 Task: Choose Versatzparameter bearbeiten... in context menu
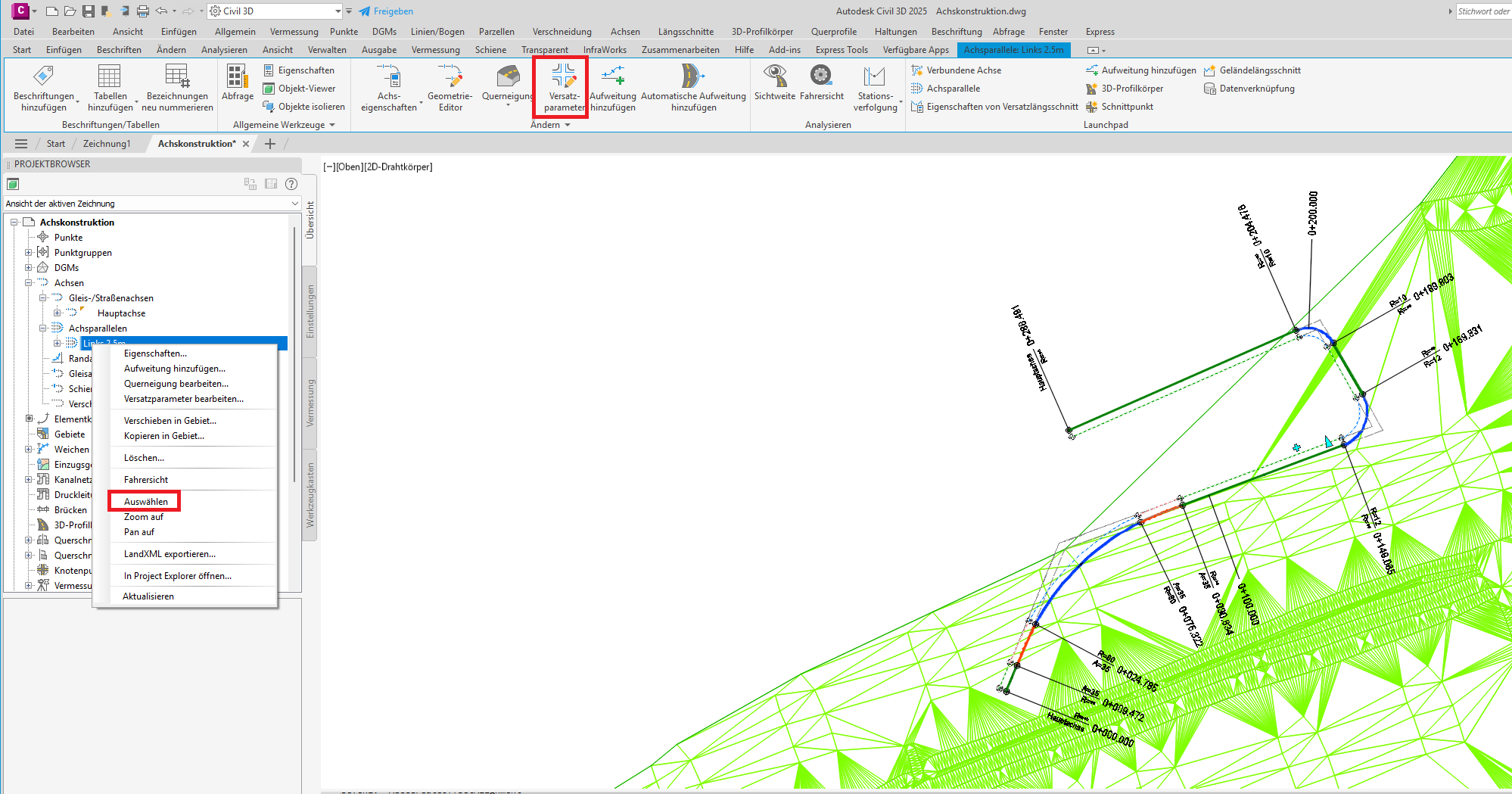(184, 399)
